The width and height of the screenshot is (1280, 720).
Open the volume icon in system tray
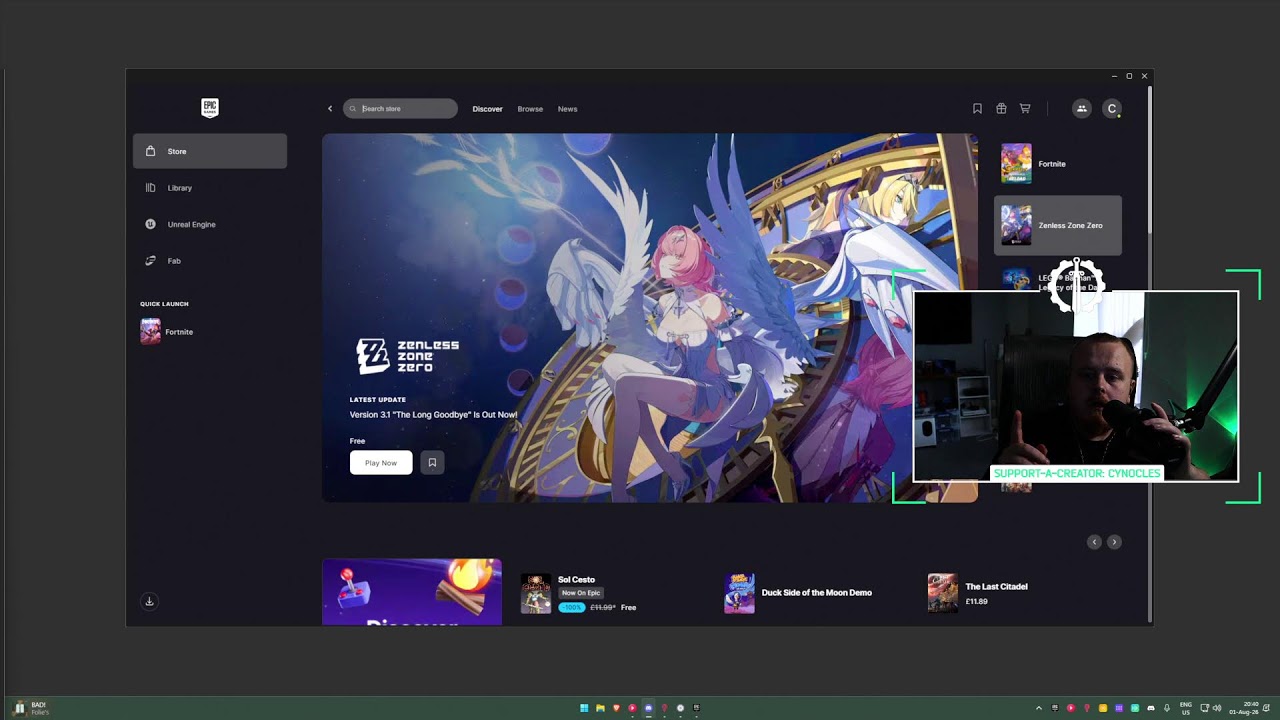click(1217, 708)
